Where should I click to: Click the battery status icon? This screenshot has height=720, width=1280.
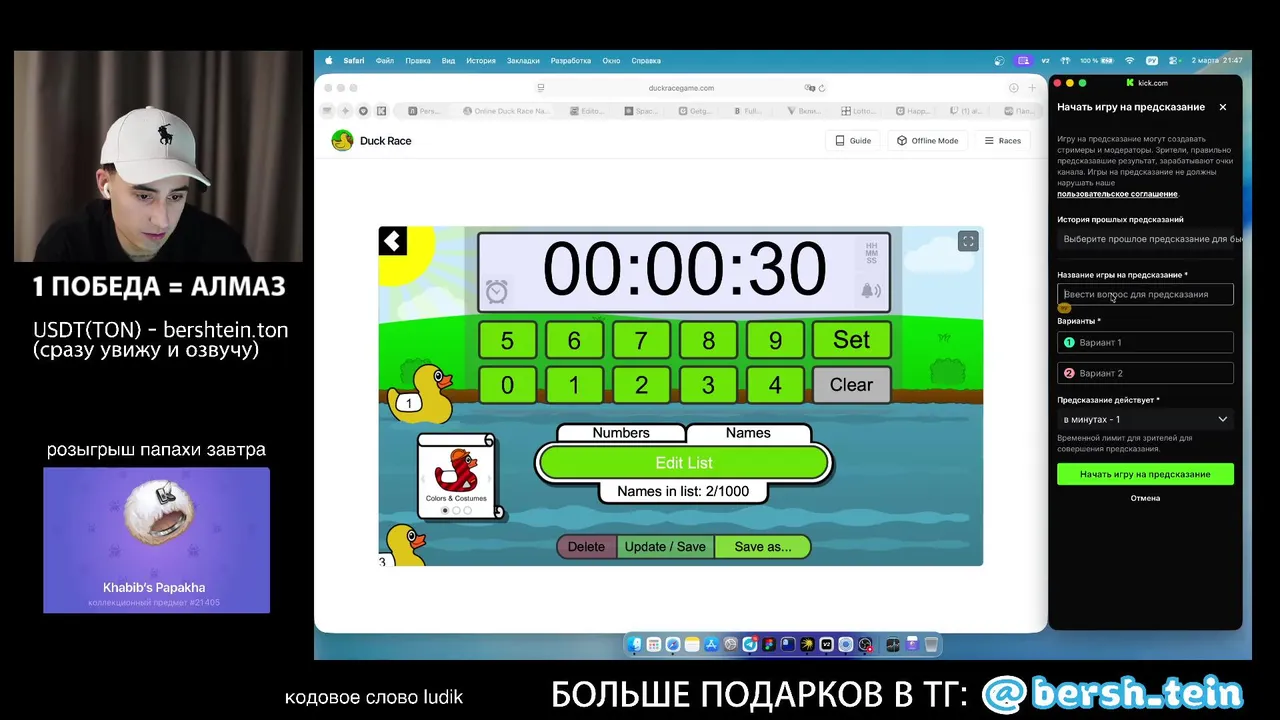1108,60
